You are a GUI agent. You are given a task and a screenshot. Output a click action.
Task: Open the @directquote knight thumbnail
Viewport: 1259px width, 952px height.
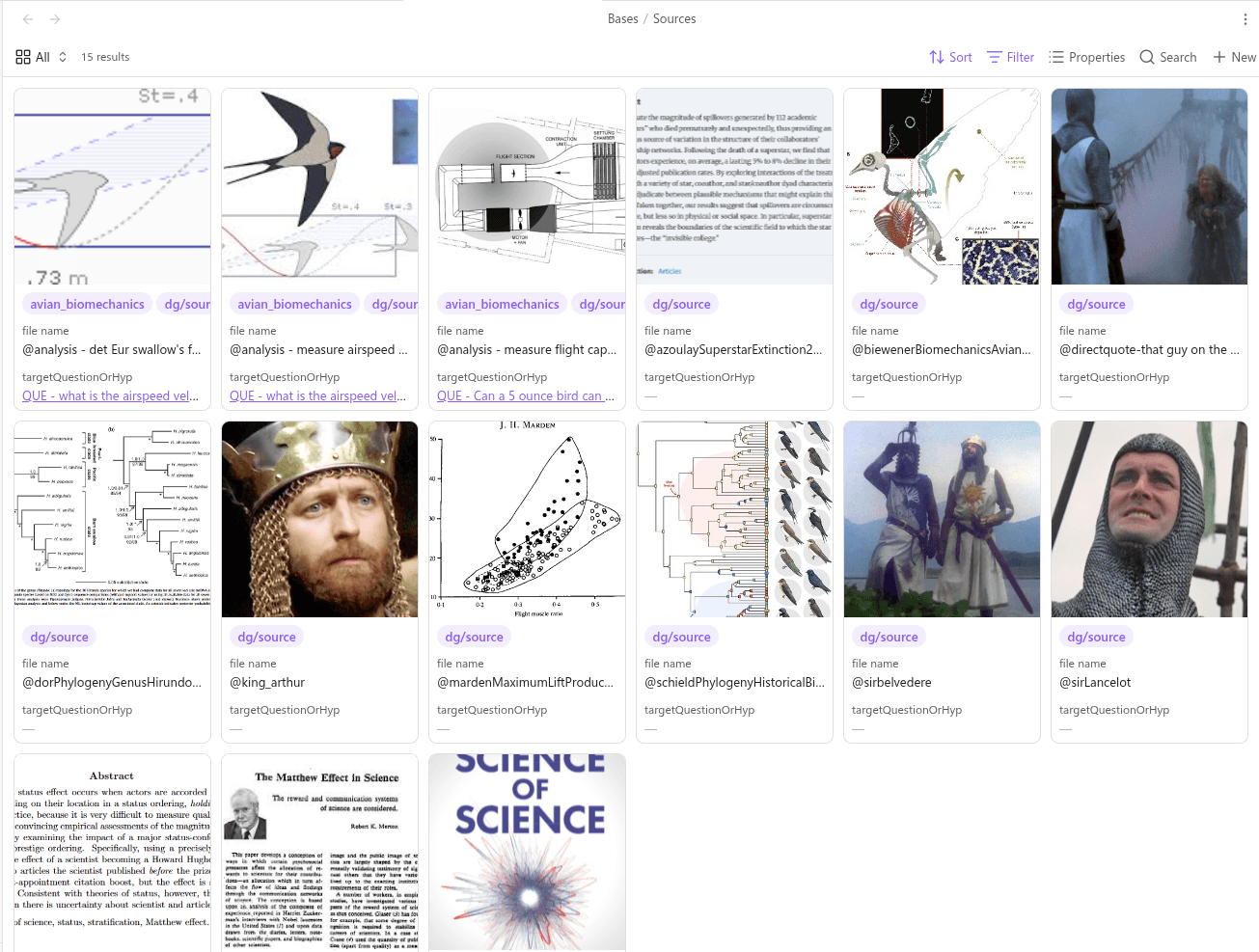[x=1150, y=187]
